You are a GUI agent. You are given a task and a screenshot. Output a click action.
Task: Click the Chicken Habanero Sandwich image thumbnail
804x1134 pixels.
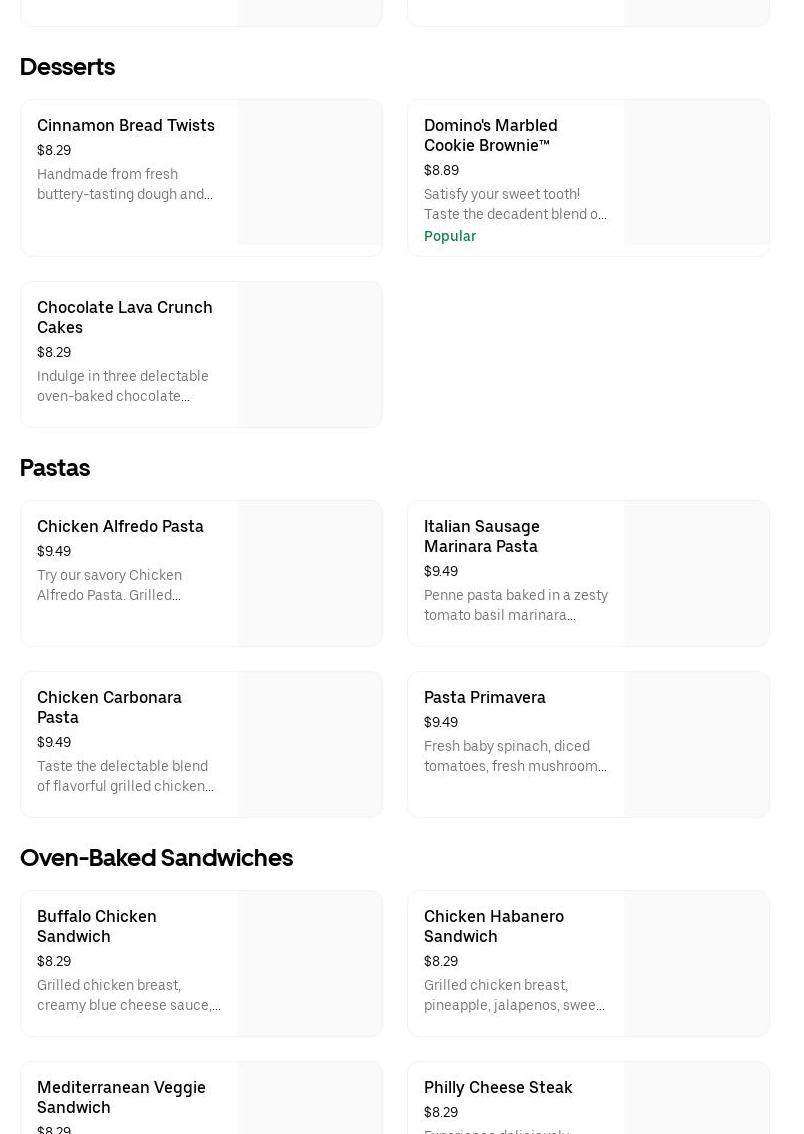coord(696,964)
